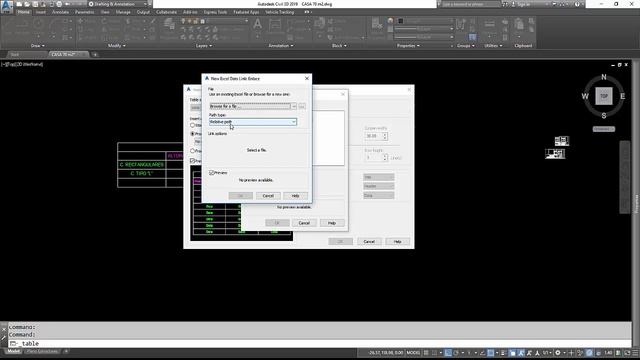640x360 pixels.
Task: Switch to the Insert ribbon tab
Action: click(40, 12)
